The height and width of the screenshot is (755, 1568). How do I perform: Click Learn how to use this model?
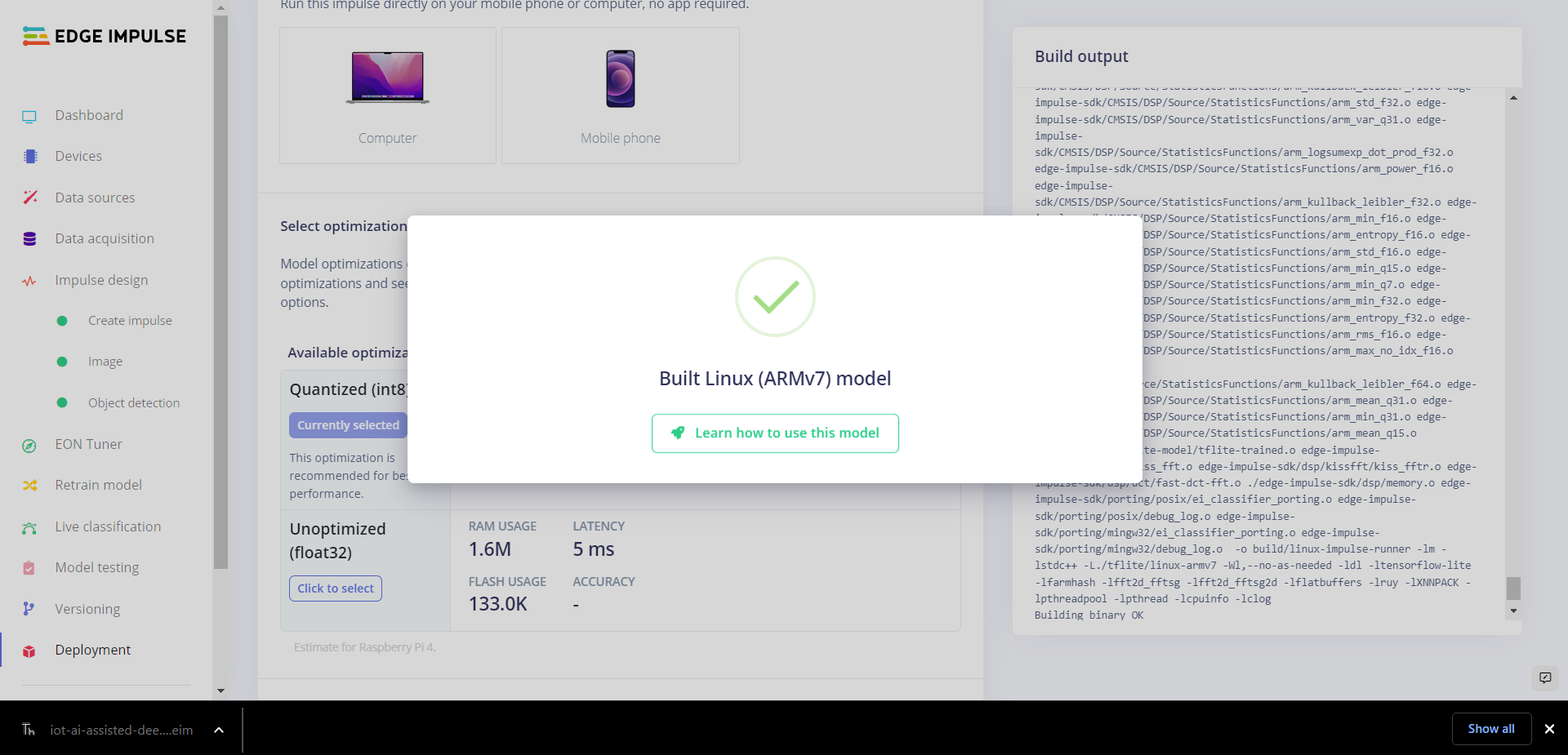coord(775,433)
